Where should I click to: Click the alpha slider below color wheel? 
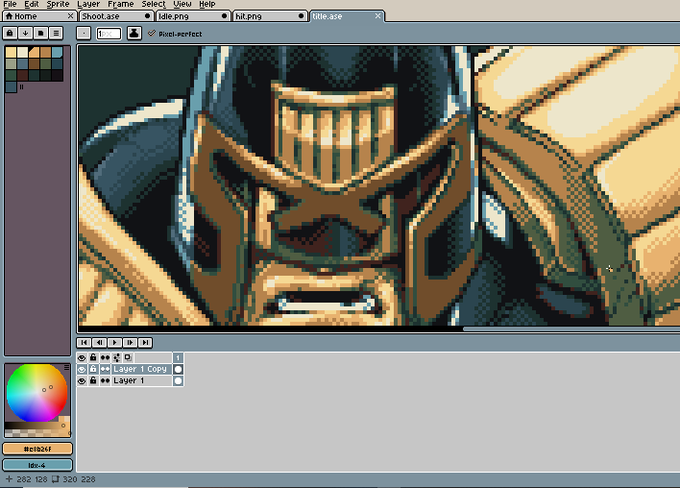[37, 433]
